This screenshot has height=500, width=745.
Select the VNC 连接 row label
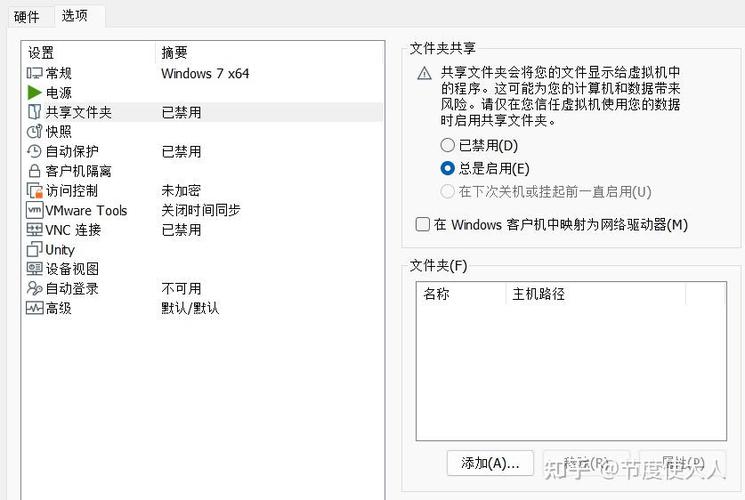tap(73, 230)
